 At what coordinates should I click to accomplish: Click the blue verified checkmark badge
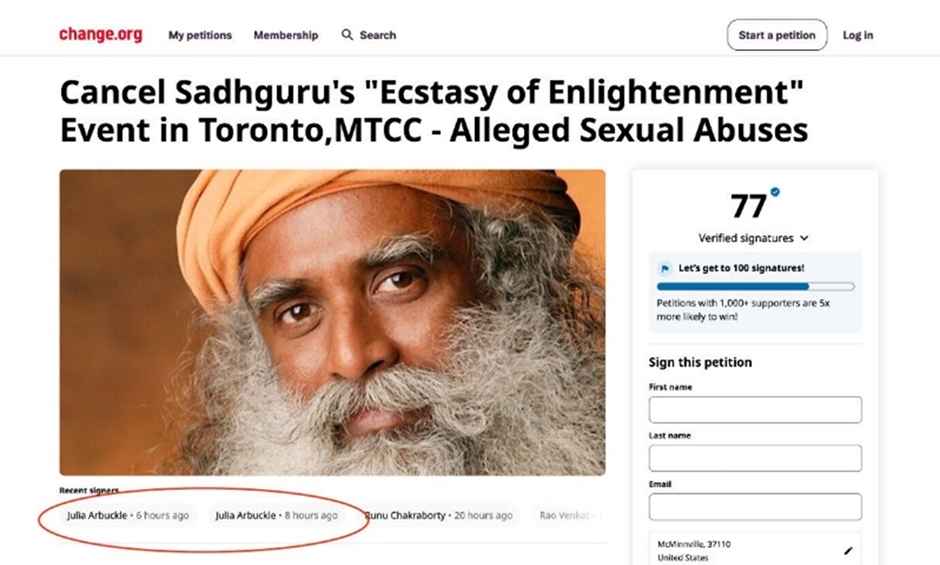(775, 192)
